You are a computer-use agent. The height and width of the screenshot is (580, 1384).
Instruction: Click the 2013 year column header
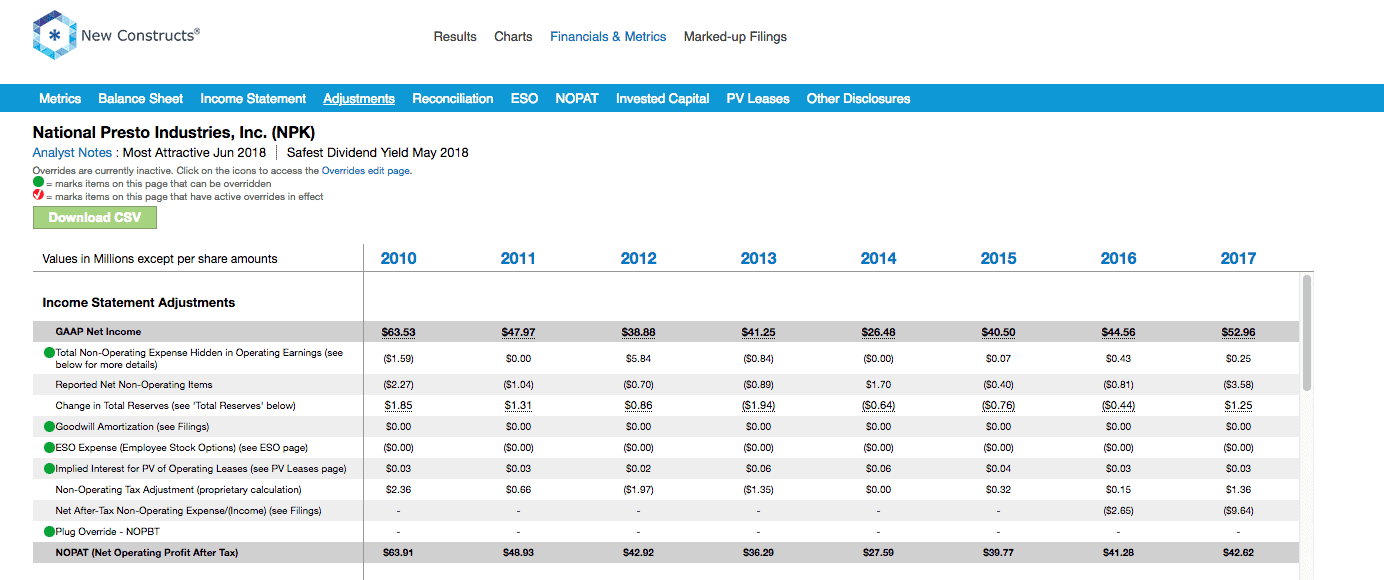(758, 258)
